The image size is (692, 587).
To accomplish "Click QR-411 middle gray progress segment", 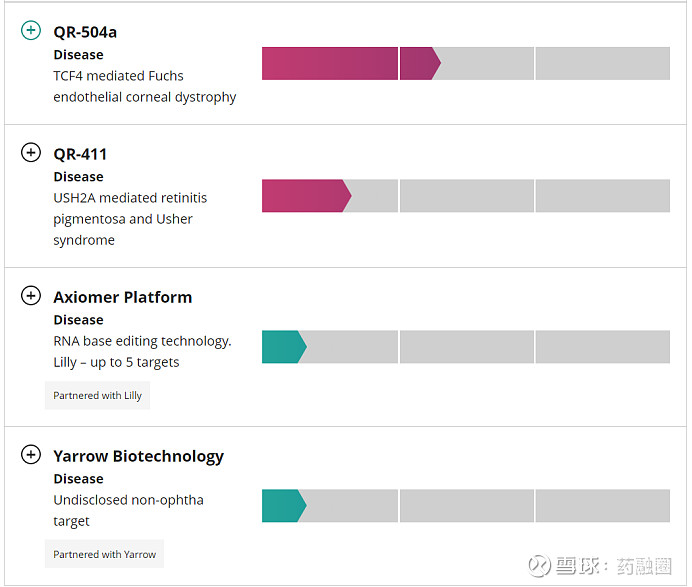I will tap(467, 196).
